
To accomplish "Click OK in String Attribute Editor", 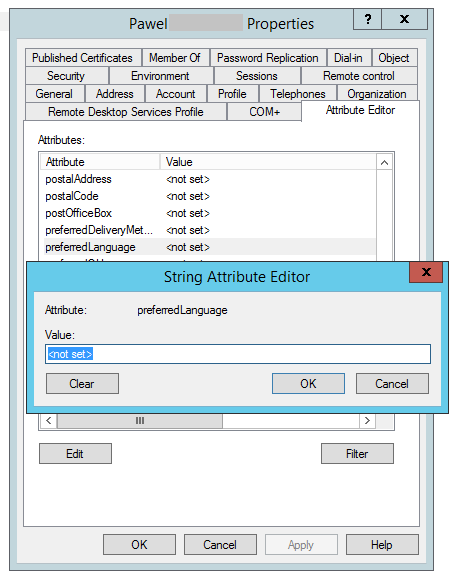I will (308, 384).
